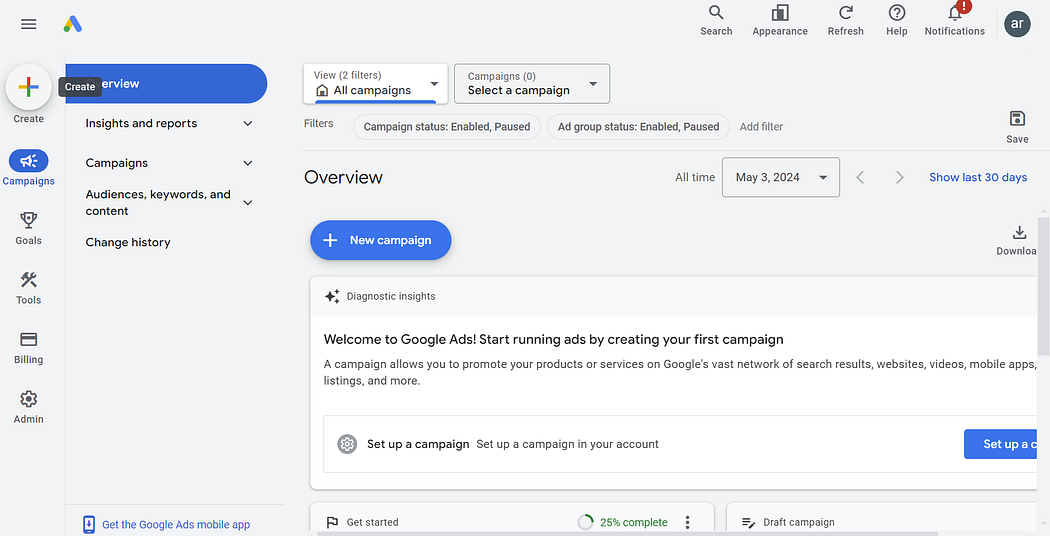Click the vertical page scrollbar
Screen dimensions: 1050x536
coord(1043,288)
